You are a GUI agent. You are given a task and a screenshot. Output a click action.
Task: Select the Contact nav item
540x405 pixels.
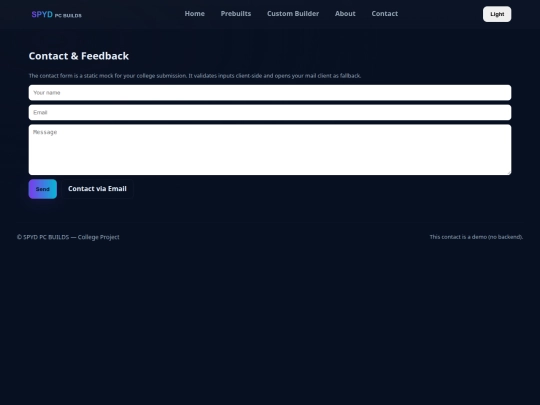[x=385, y=14]
